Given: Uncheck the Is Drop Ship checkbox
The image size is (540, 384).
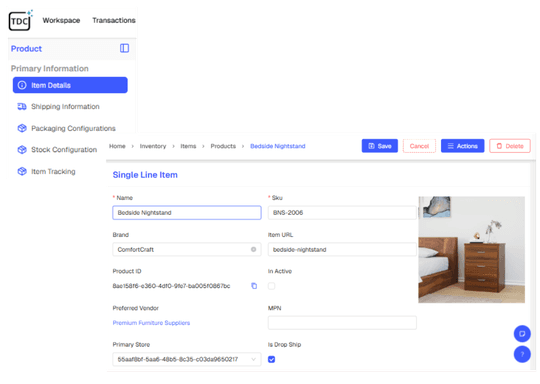Looking at the screenshot, I should (x=271, y=359).
